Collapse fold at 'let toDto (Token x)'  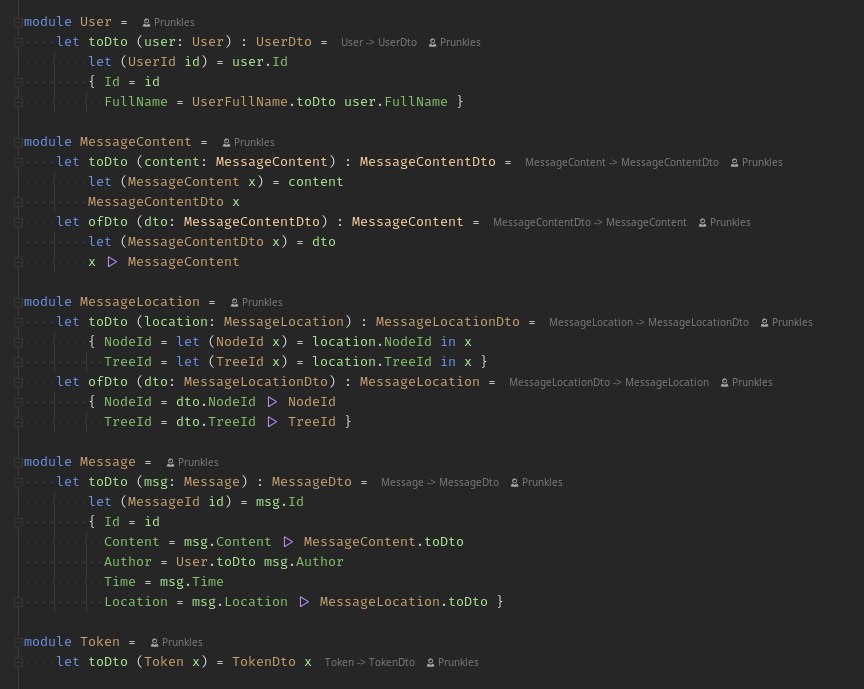click(18, 662)
